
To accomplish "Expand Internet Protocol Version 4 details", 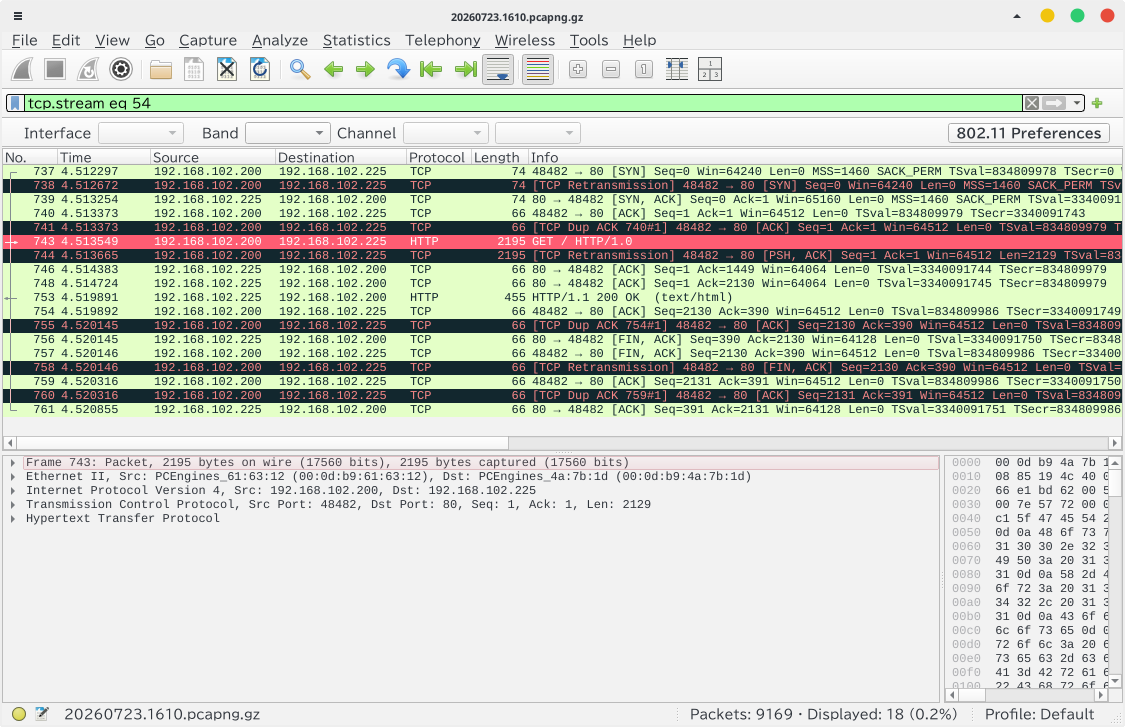I will tap(13, 491).
